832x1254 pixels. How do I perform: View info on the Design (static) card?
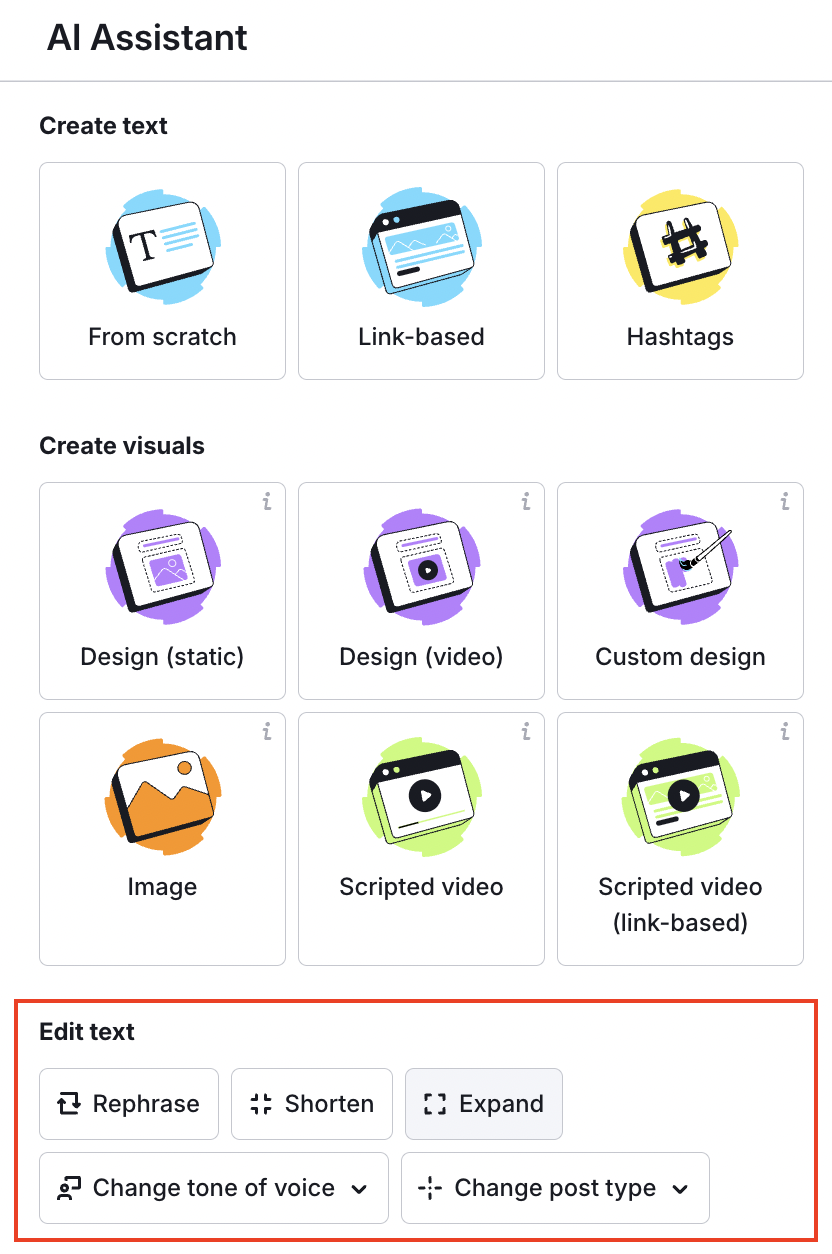[x=267, y=503]
